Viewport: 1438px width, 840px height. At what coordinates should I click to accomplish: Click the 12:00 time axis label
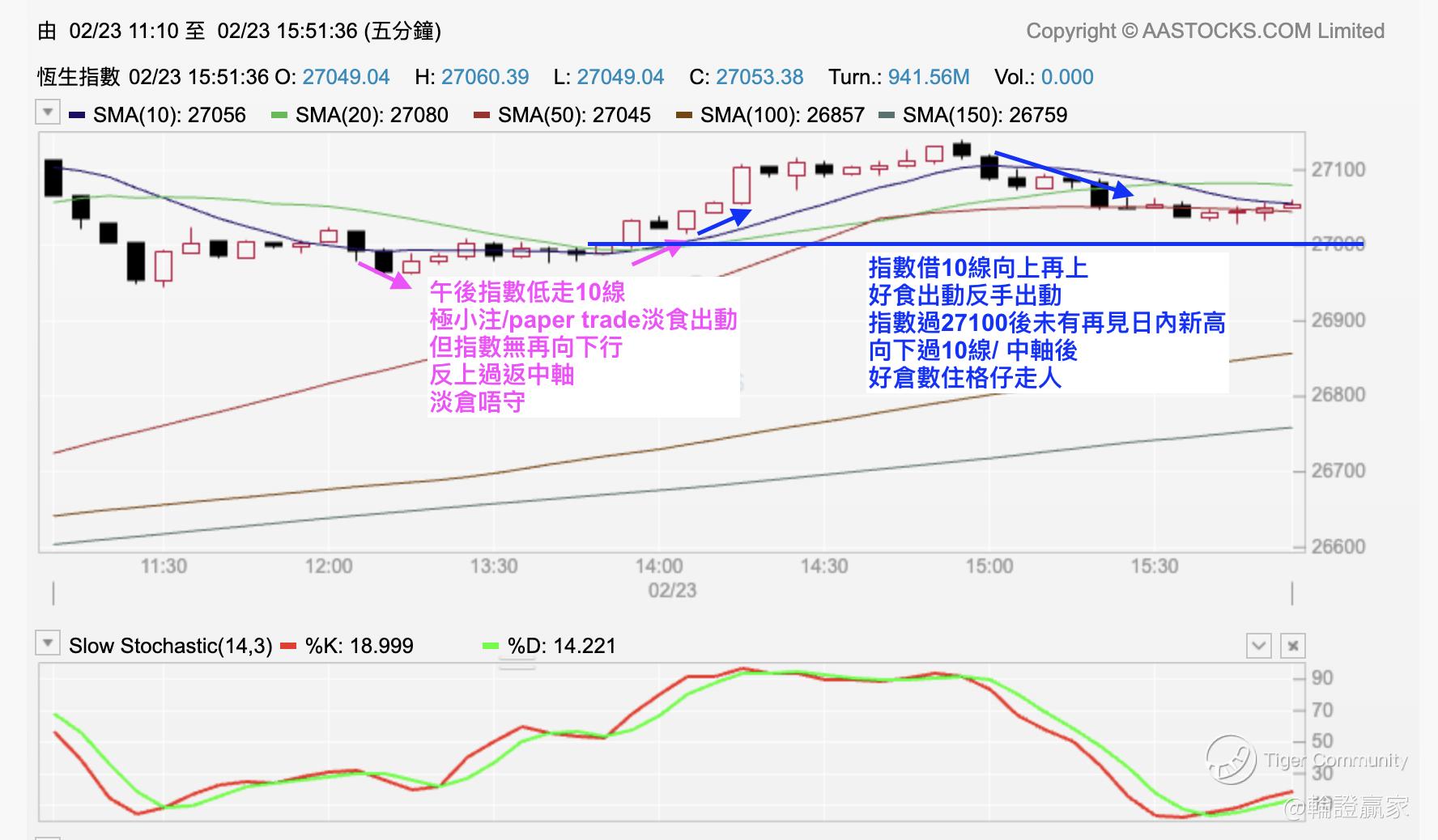coord(329,566)
